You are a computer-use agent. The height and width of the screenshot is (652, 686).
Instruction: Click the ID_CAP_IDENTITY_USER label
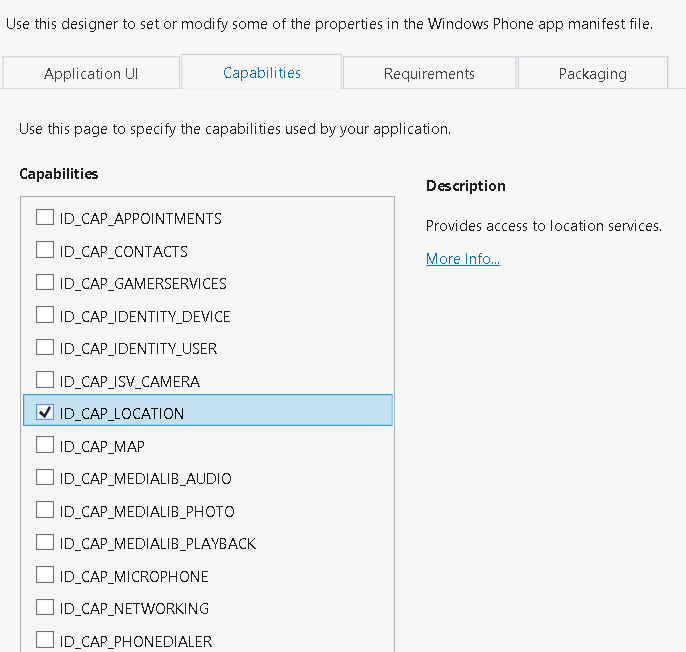pos(138,349)
